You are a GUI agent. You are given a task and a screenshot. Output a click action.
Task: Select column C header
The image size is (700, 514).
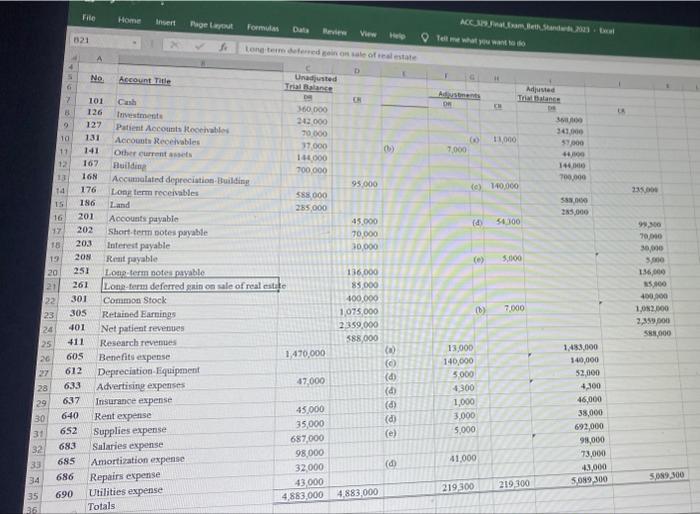[x=308, y=68]
